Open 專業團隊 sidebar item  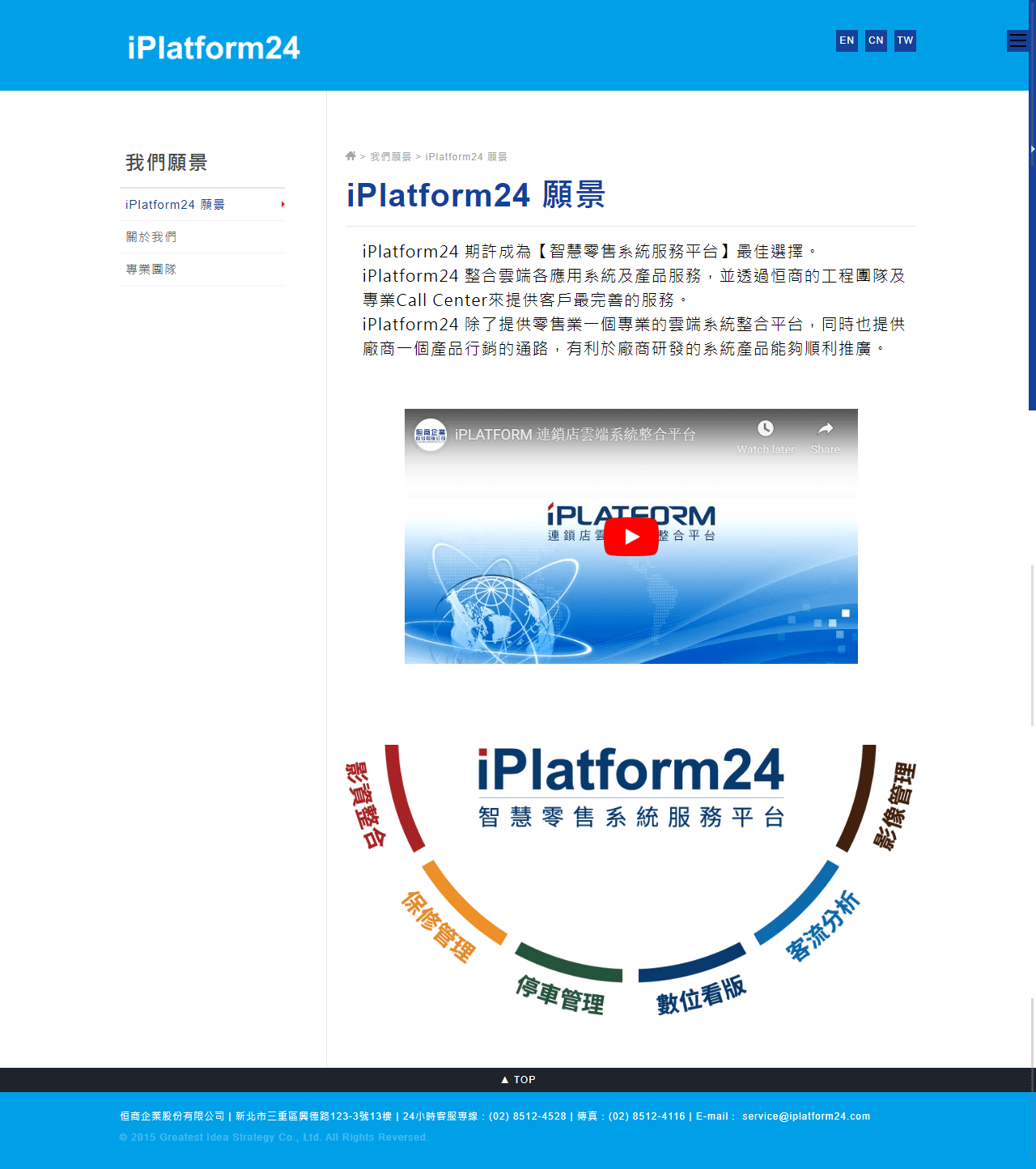pyautogui.click(x=202, y=270)
